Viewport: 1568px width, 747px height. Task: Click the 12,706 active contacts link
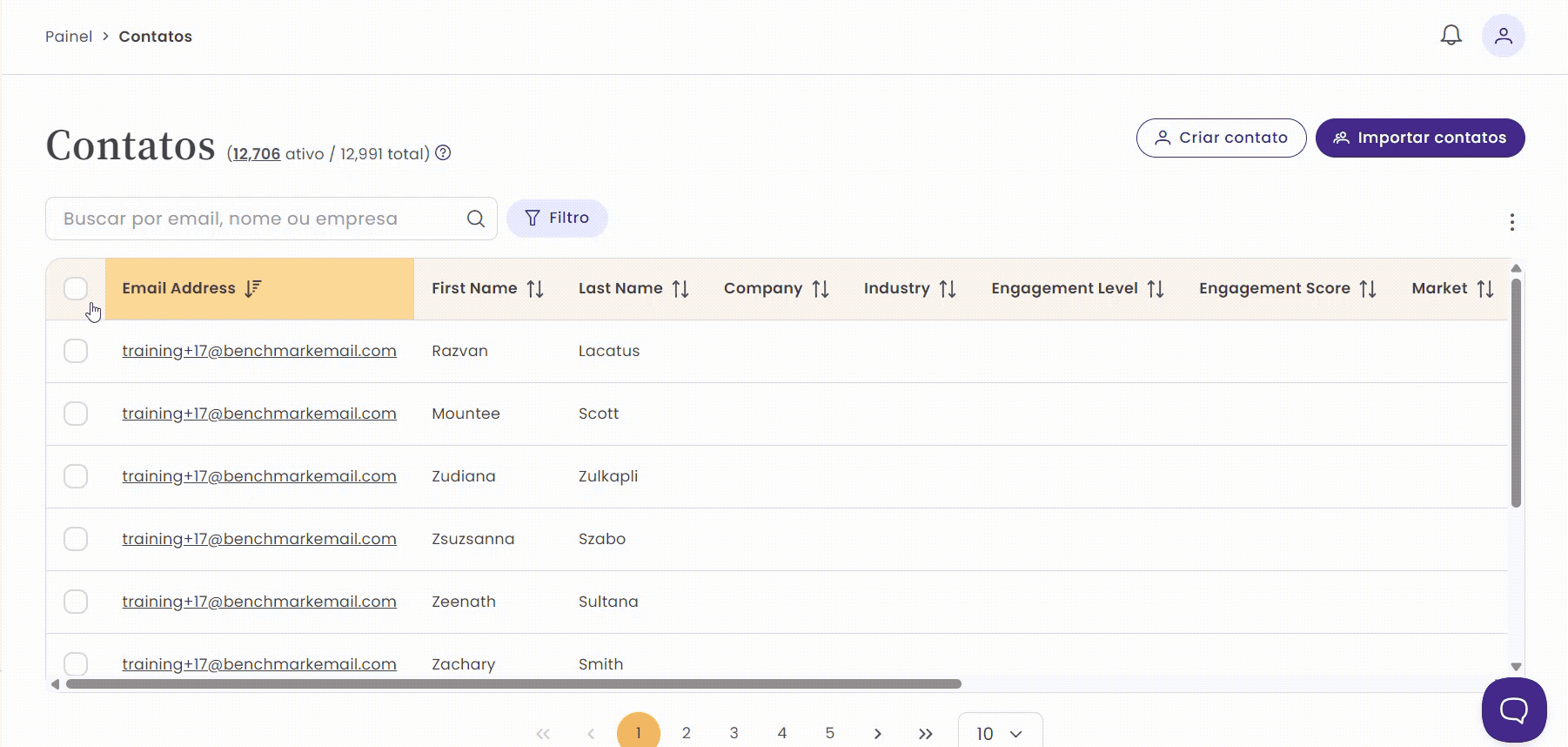pyautogui.click(x=257, y=154)
